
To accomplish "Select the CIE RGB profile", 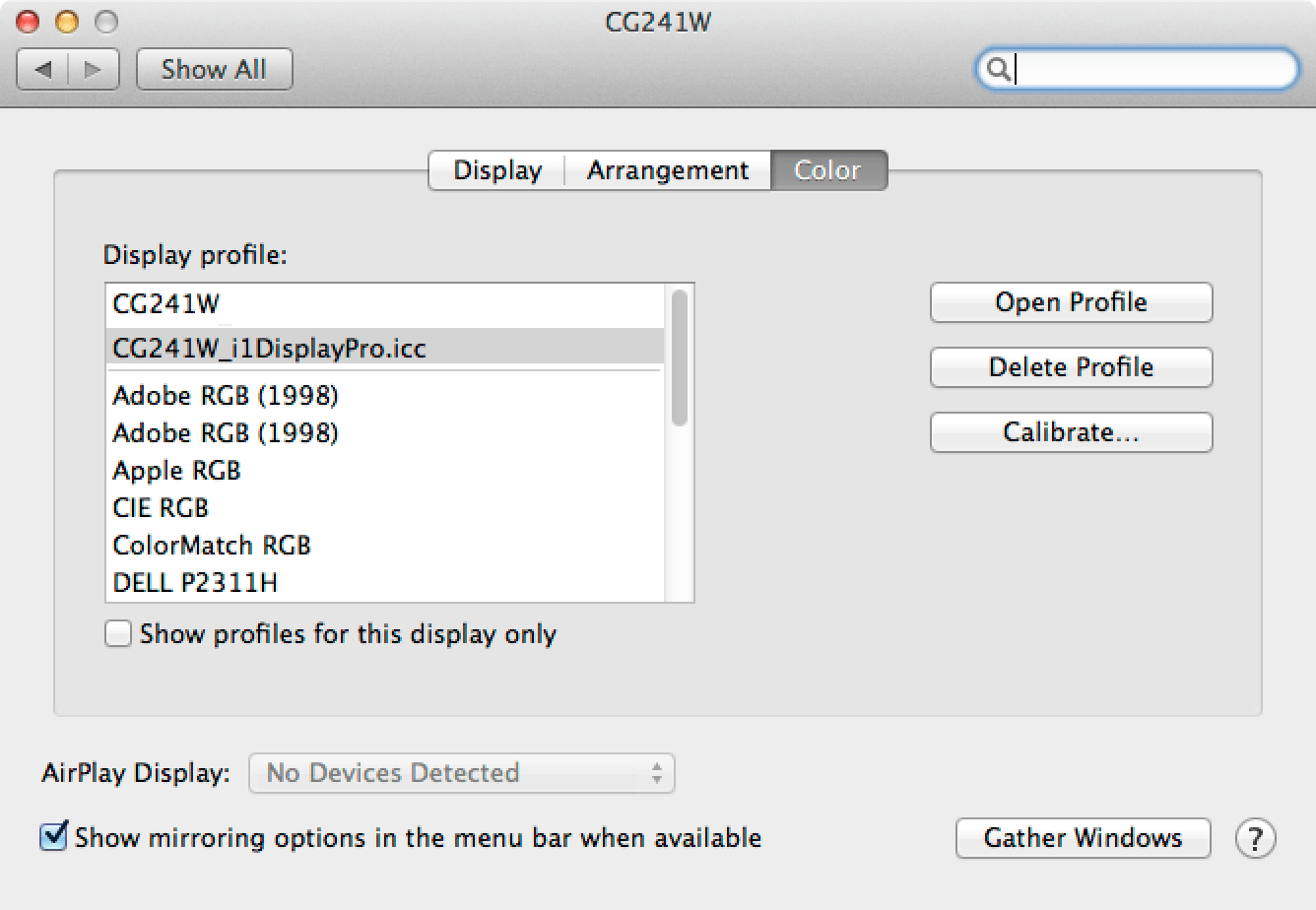I will 386,508.
